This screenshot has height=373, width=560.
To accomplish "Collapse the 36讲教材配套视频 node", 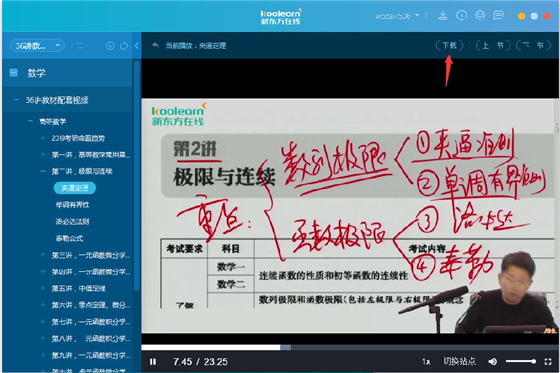I will 16,100.
